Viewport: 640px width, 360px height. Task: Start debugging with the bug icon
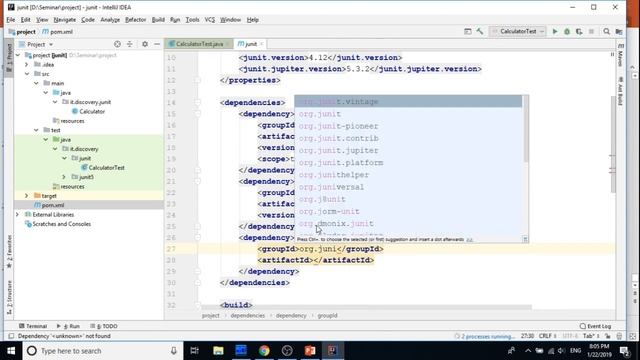(x=567, y=31)
